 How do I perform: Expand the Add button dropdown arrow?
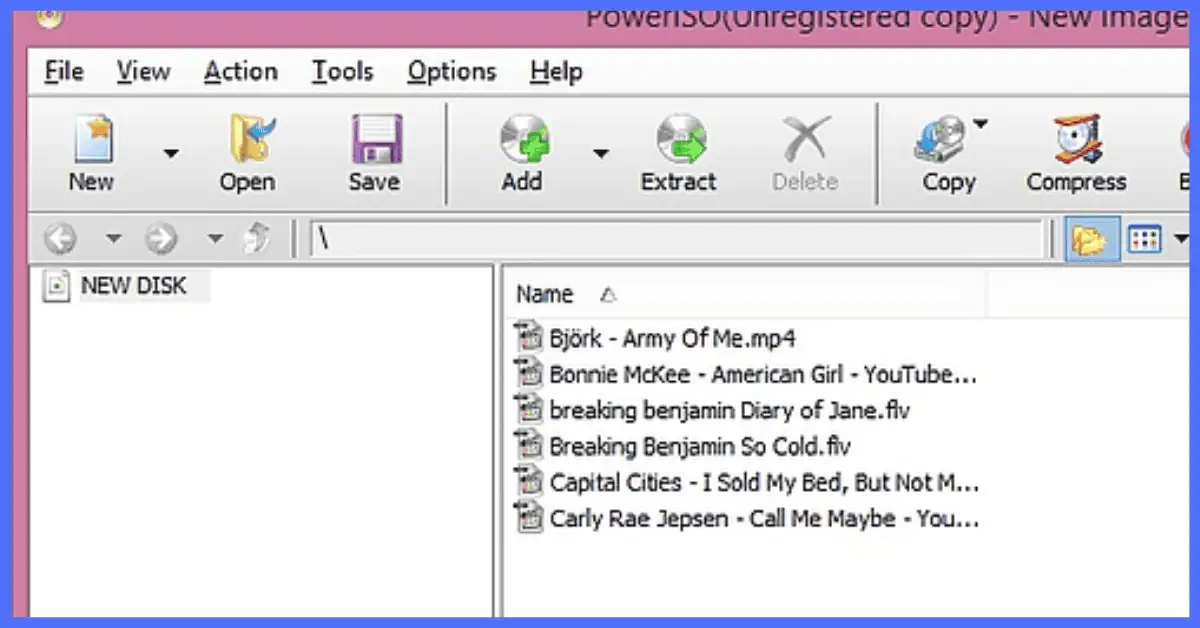point(601,153)
